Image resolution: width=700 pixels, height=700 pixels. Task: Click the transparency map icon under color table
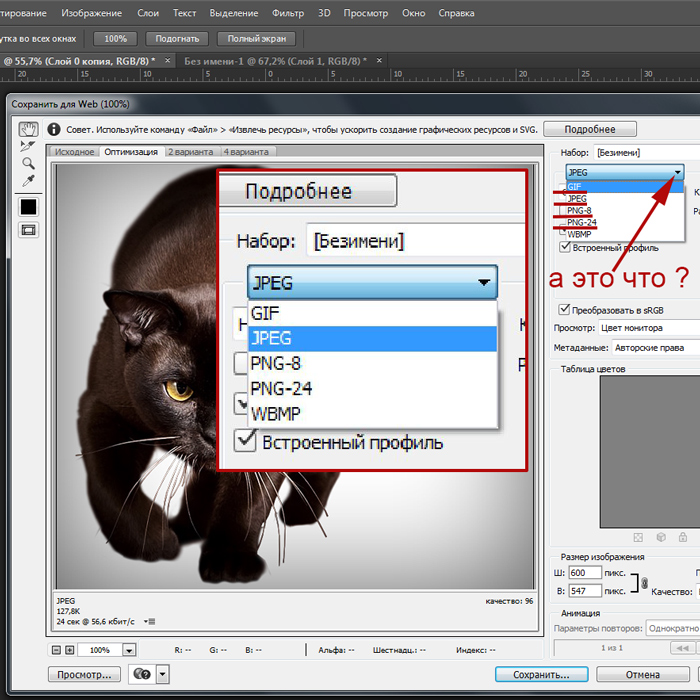[x=638, y=537]
